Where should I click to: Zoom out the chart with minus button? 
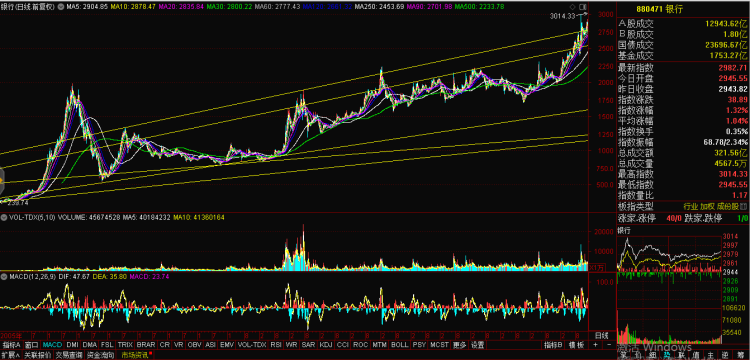pos(608,344)
